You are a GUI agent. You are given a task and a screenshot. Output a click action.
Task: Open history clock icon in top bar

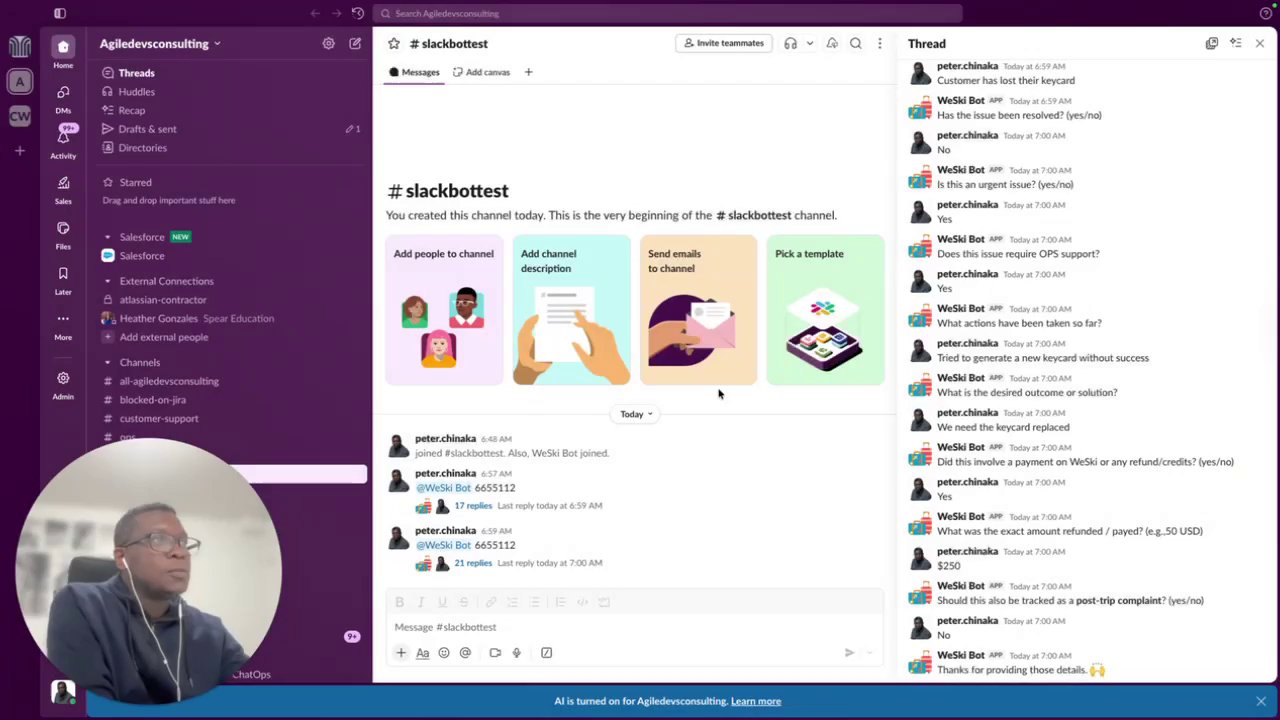pos(358,14)
